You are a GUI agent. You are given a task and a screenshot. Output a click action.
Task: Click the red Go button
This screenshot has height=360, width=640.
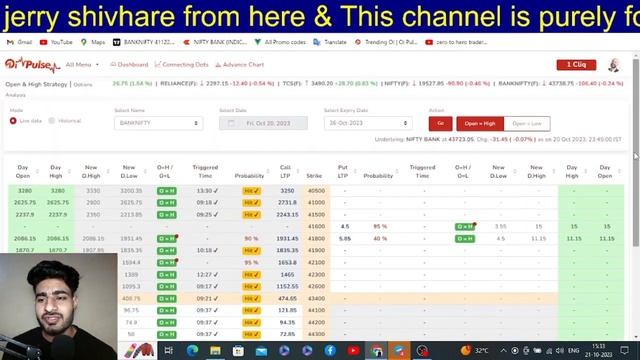(440, 123)
